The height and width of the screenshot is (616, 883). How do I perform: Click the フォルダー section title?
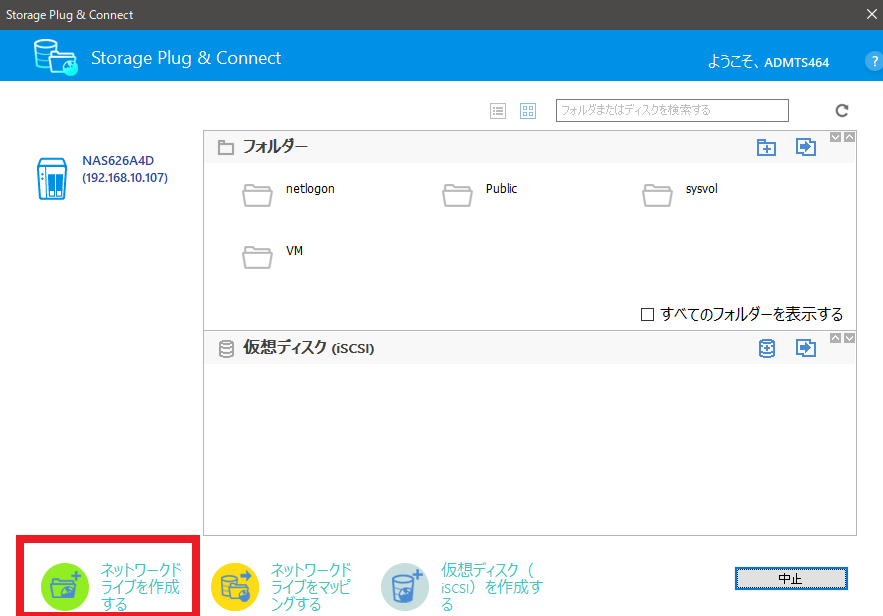tap(275, 146)
